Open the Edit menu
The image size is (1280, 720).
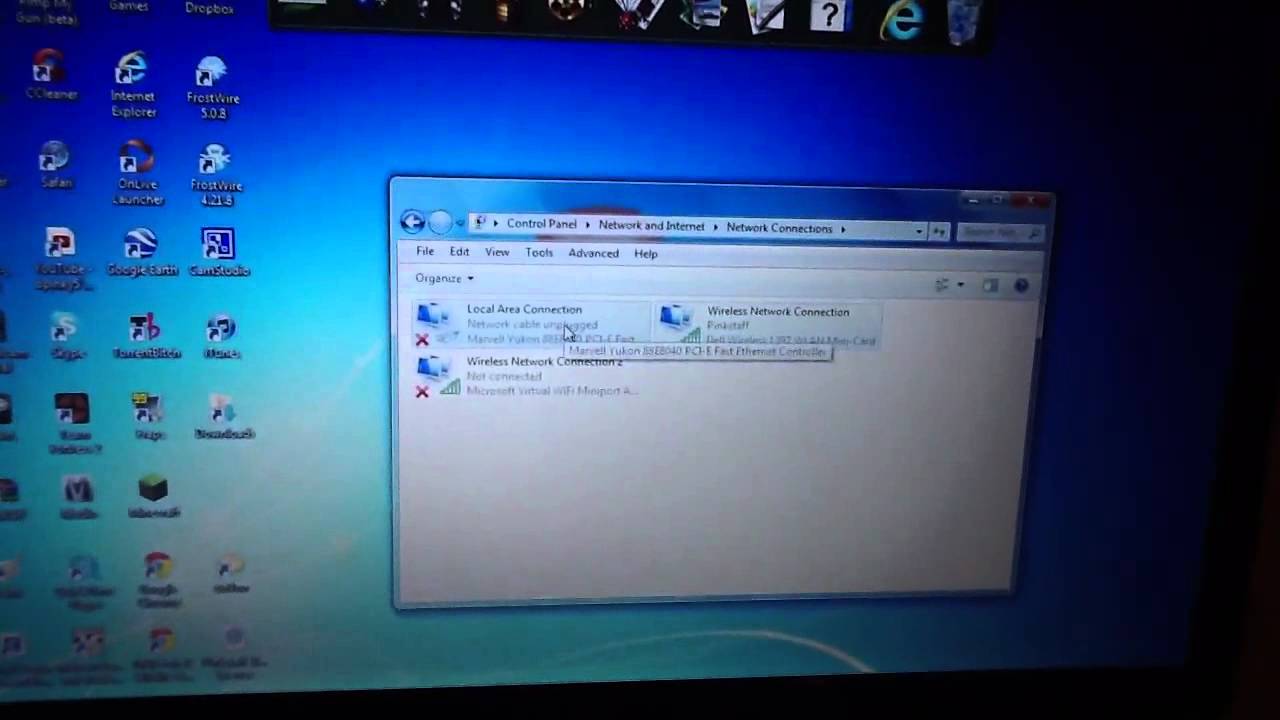pos(459,252)
